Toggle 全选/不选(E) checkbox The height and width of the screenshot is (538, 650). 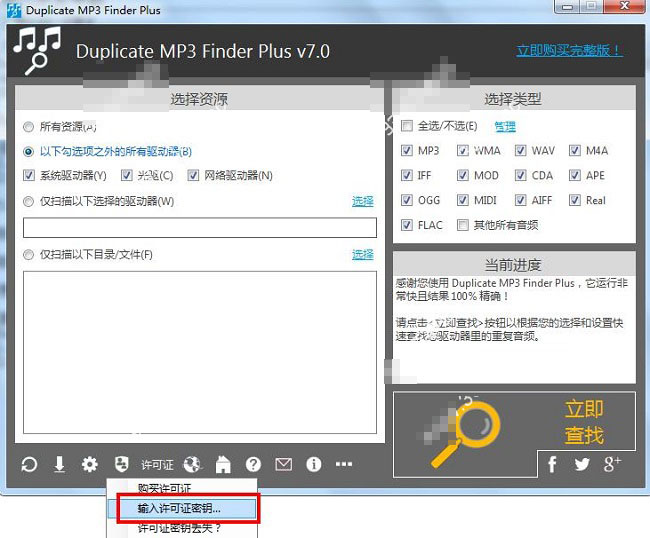407,126
